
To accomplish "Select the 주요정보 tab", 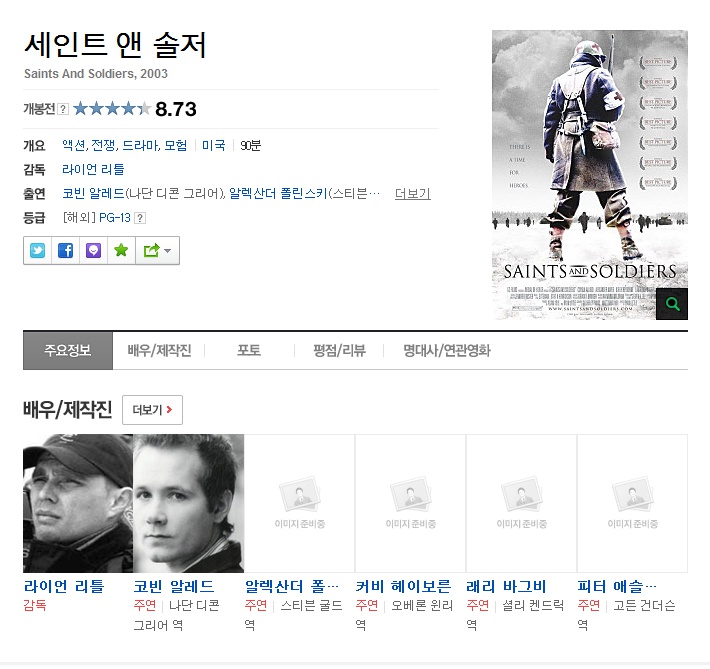I will coord(68,351).
